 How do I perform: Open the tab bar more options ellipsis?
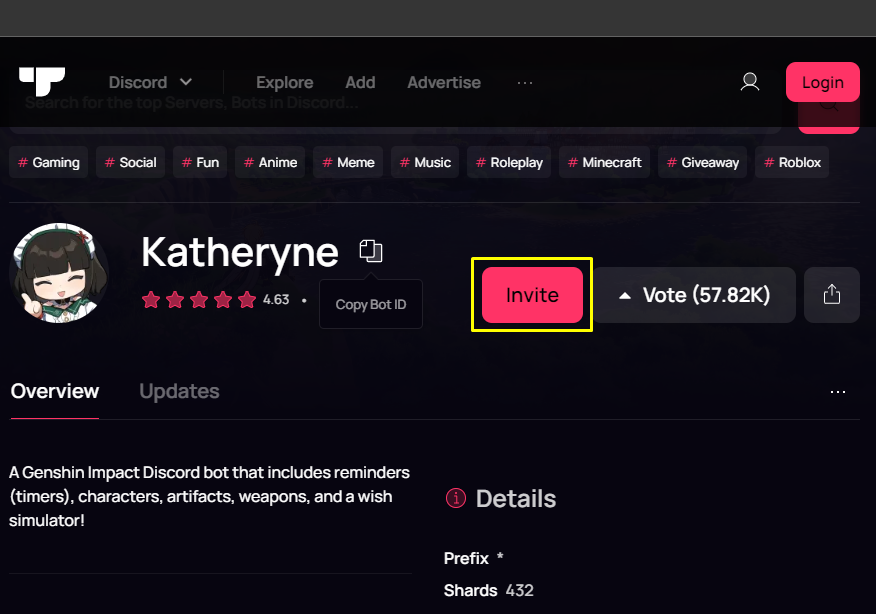coord(837,392)
